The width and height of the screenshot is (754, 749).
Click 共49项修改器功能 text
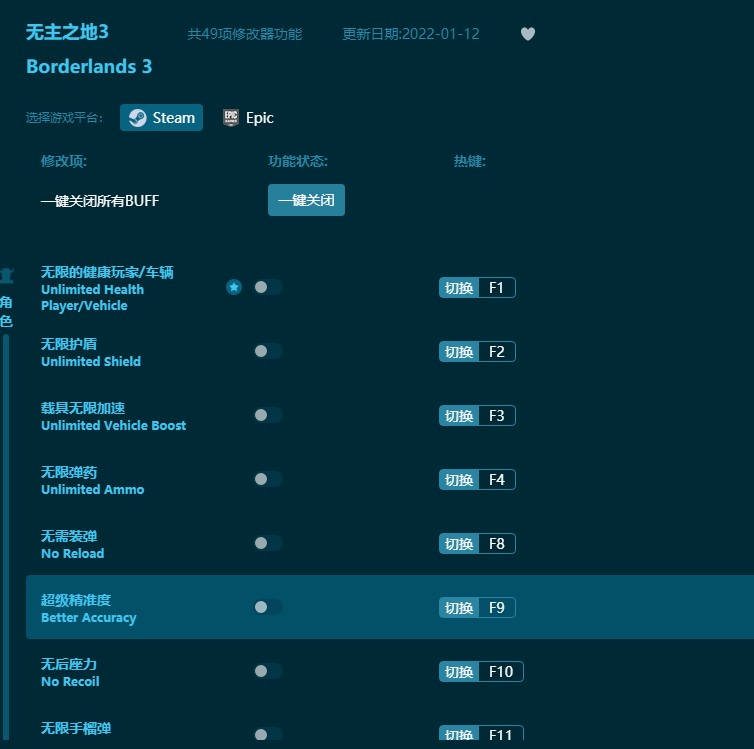[245, 34]
